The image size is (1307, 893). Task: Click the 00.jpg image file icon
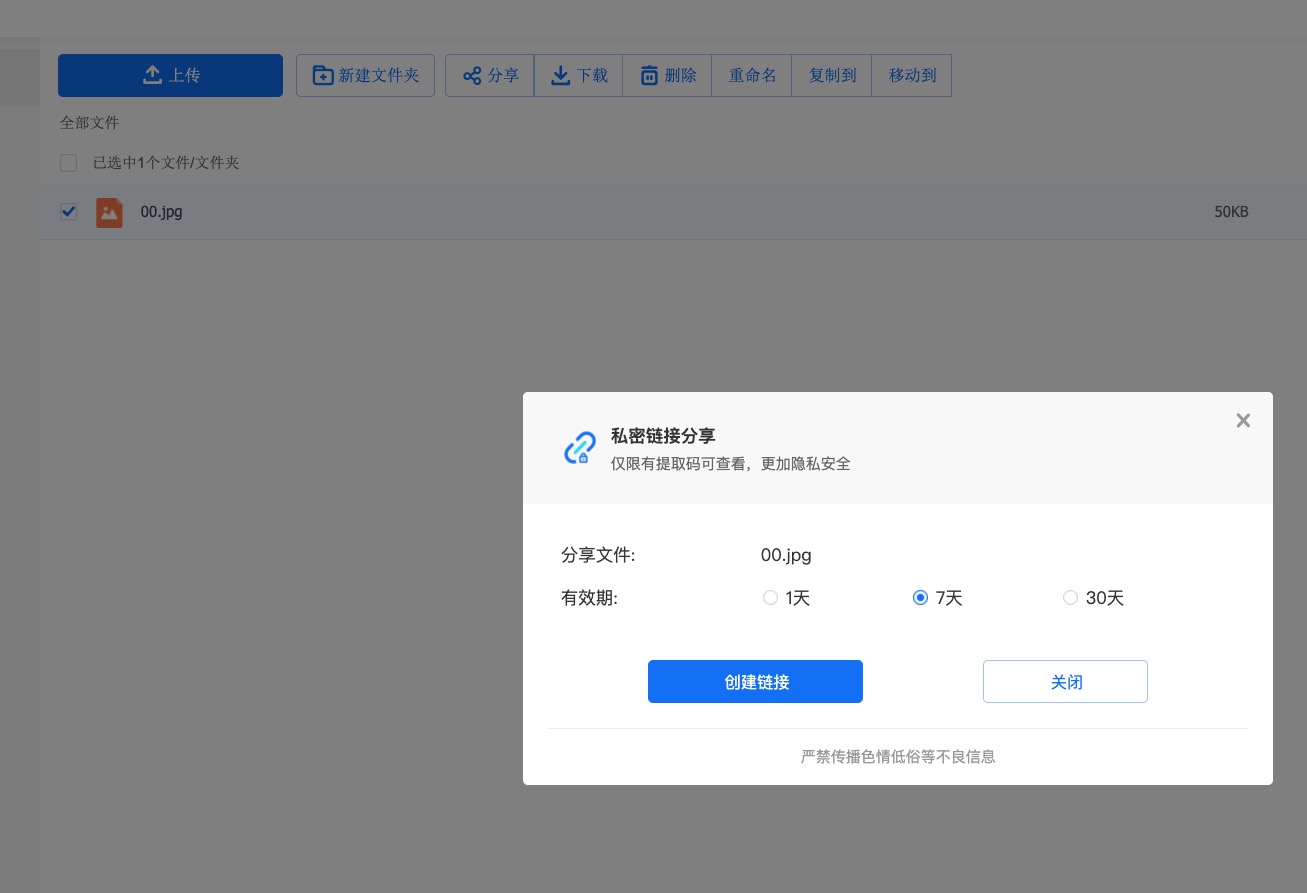point(109,212)
